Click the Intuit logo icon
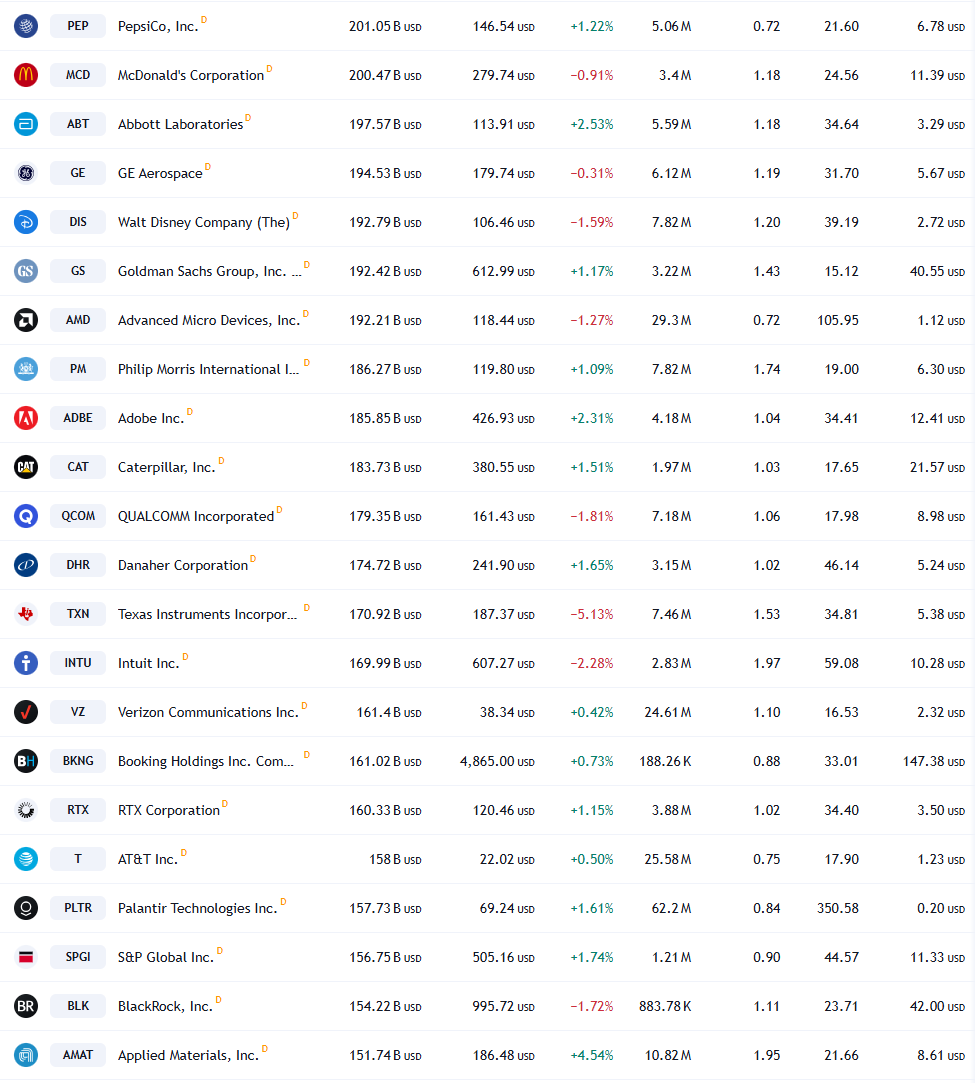975x1083 pixels. (26, 663)
